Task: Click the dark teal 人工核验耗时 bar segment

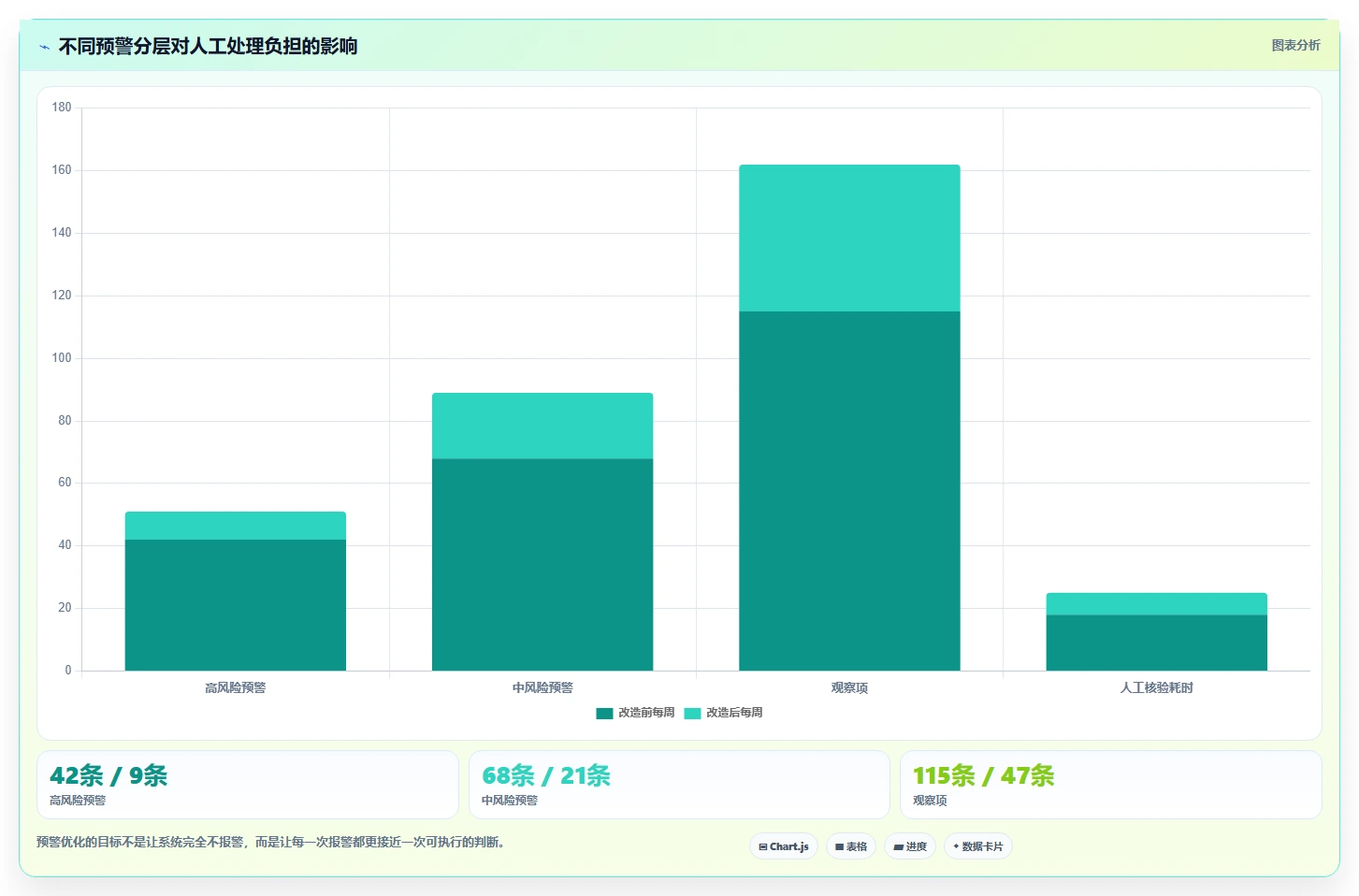Action: 1156,643
